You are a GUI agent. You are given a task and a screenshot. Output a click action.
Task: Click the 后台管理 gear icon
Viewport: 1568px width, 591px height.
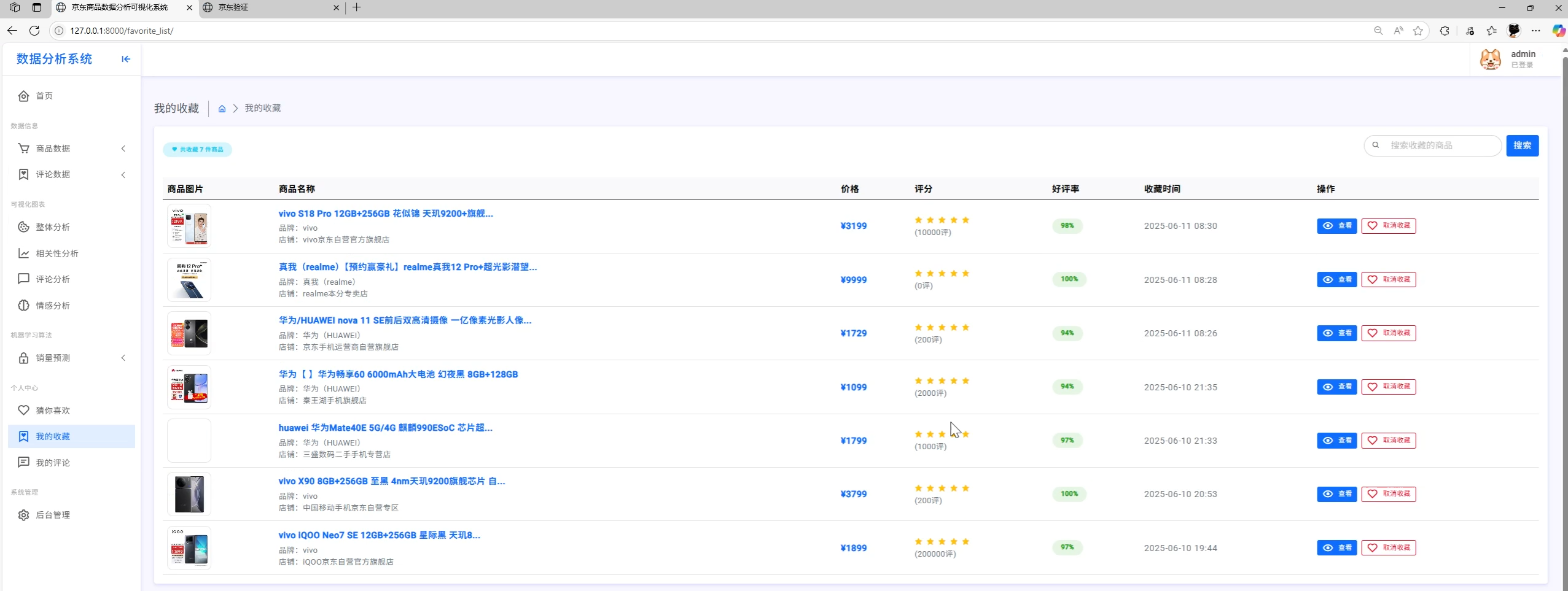point(23,515)
